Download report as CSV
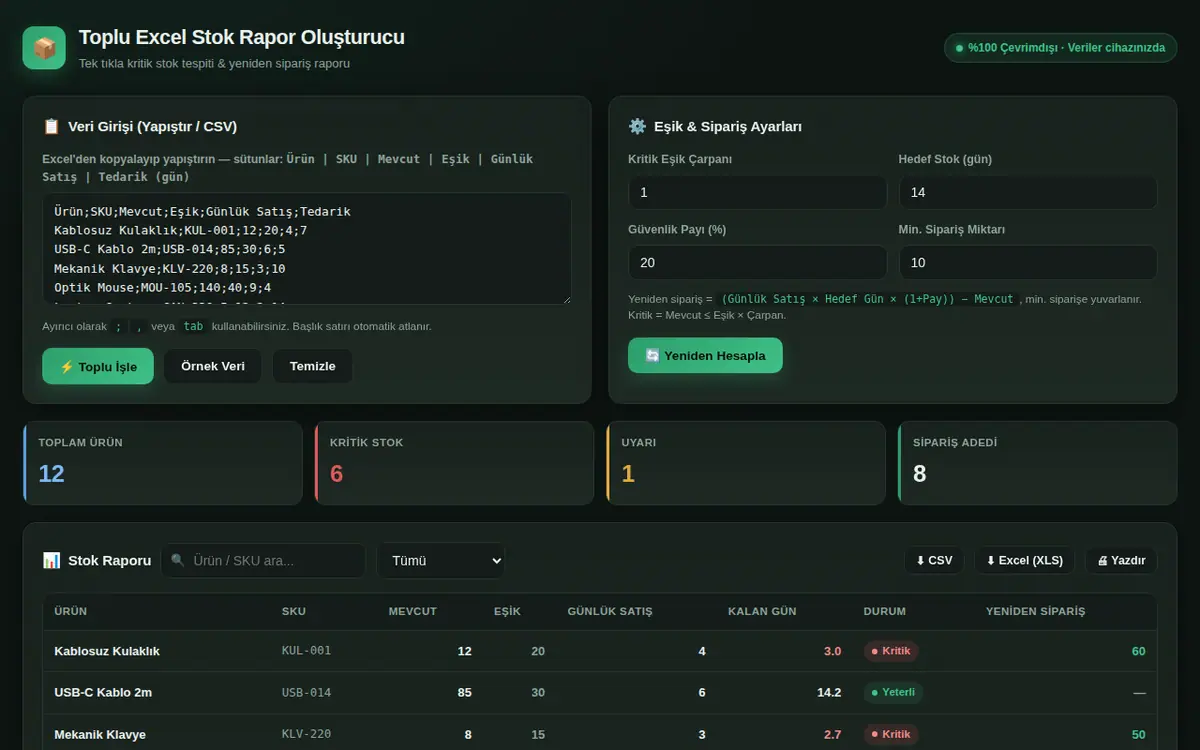The height and width of the screenshot is (750, 1200). (x=934, y=560)
